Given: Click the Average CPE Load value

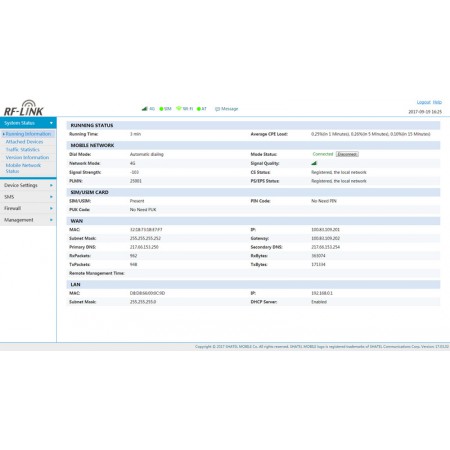Looking at the screenshot, I should click(371, 134).
